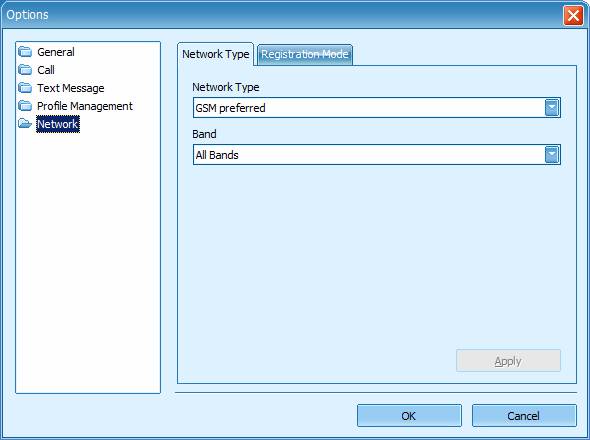The height and width of the screenshot is (440, 590).
Task: Expand the Network Type dropdown arrow
Action: click(x=552, y=108)
